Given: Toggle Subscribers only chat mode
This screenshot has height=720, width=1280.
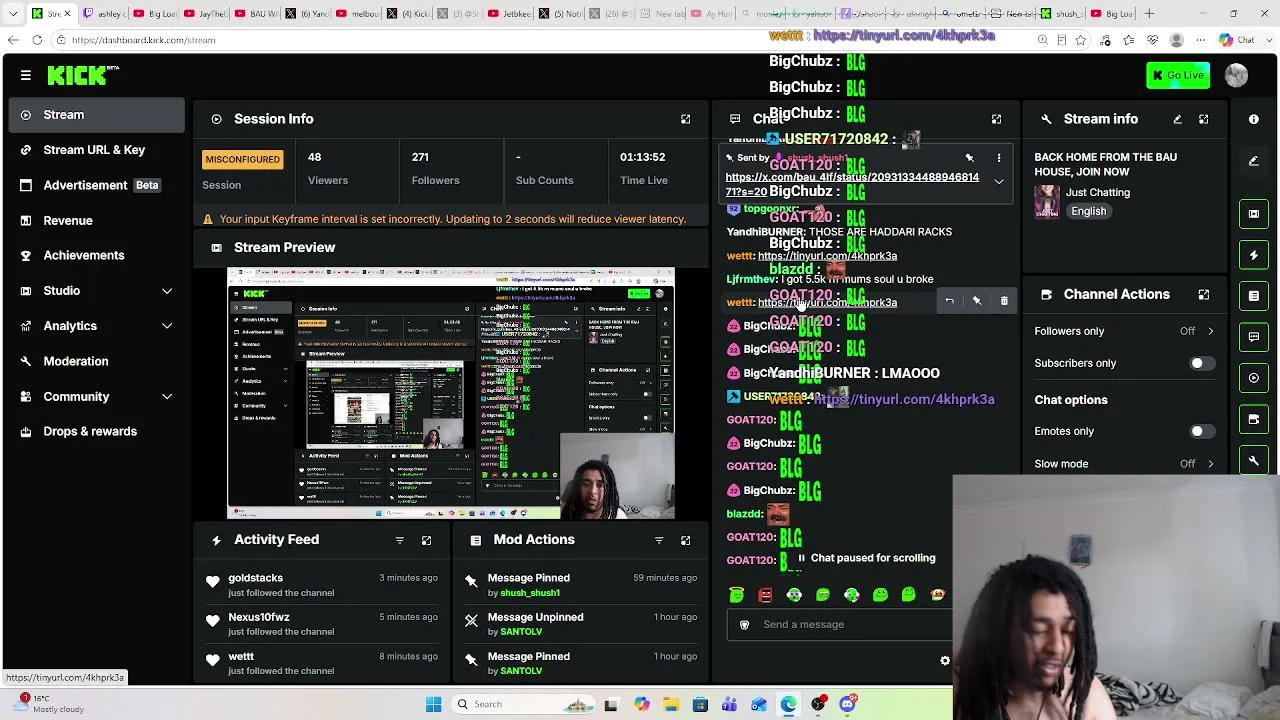Looking at the screenshot, I should (x=1201, y=363).
